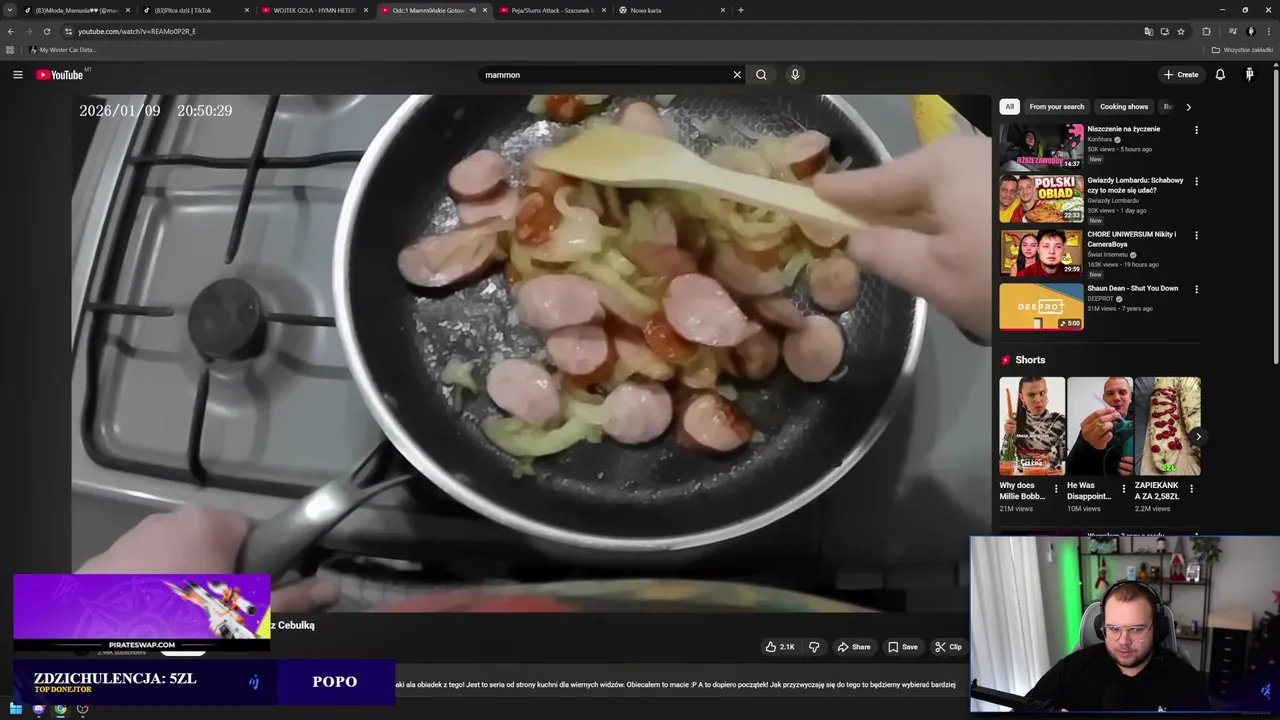
Task: Click the browser address bar URL
Action: (137, 31)
